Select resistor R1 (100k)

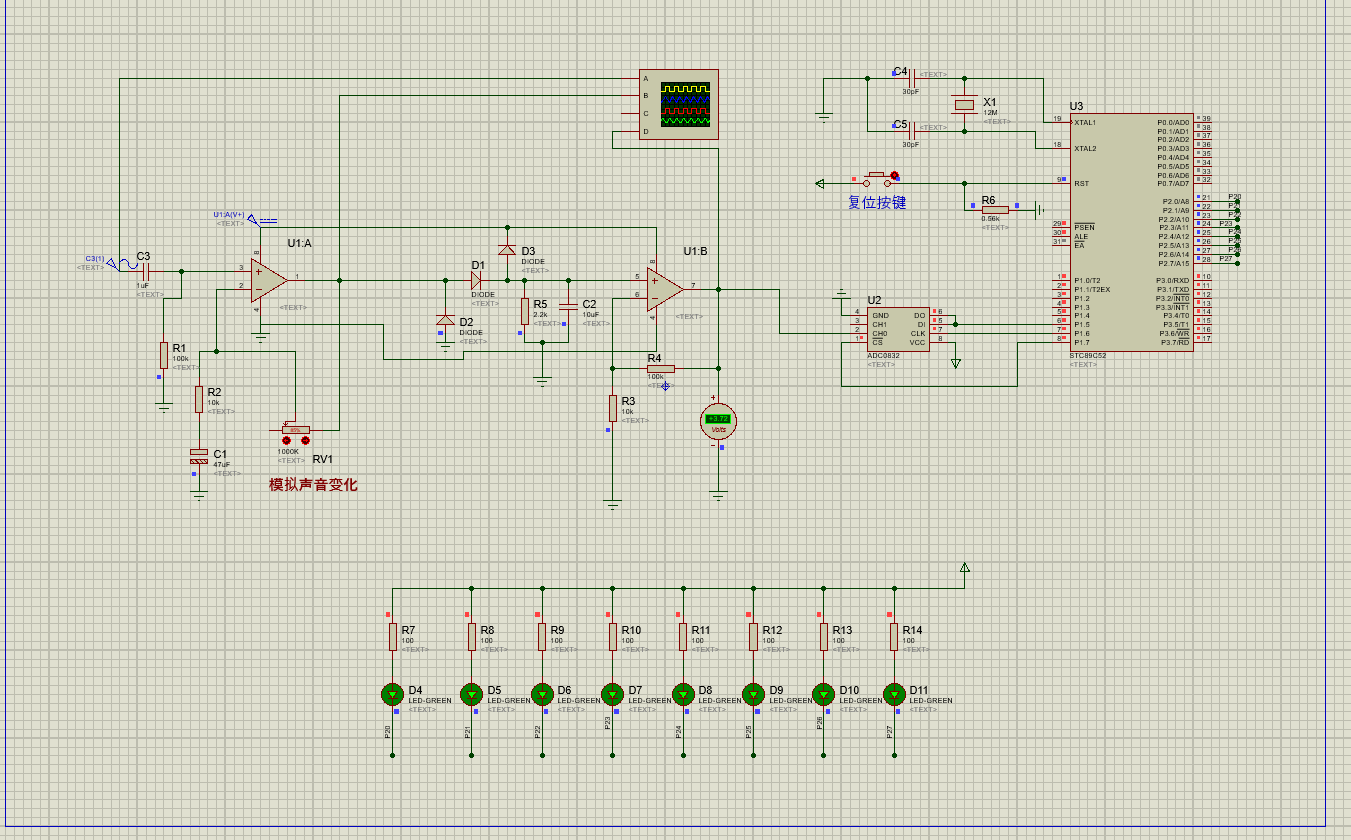click(163, 355)
